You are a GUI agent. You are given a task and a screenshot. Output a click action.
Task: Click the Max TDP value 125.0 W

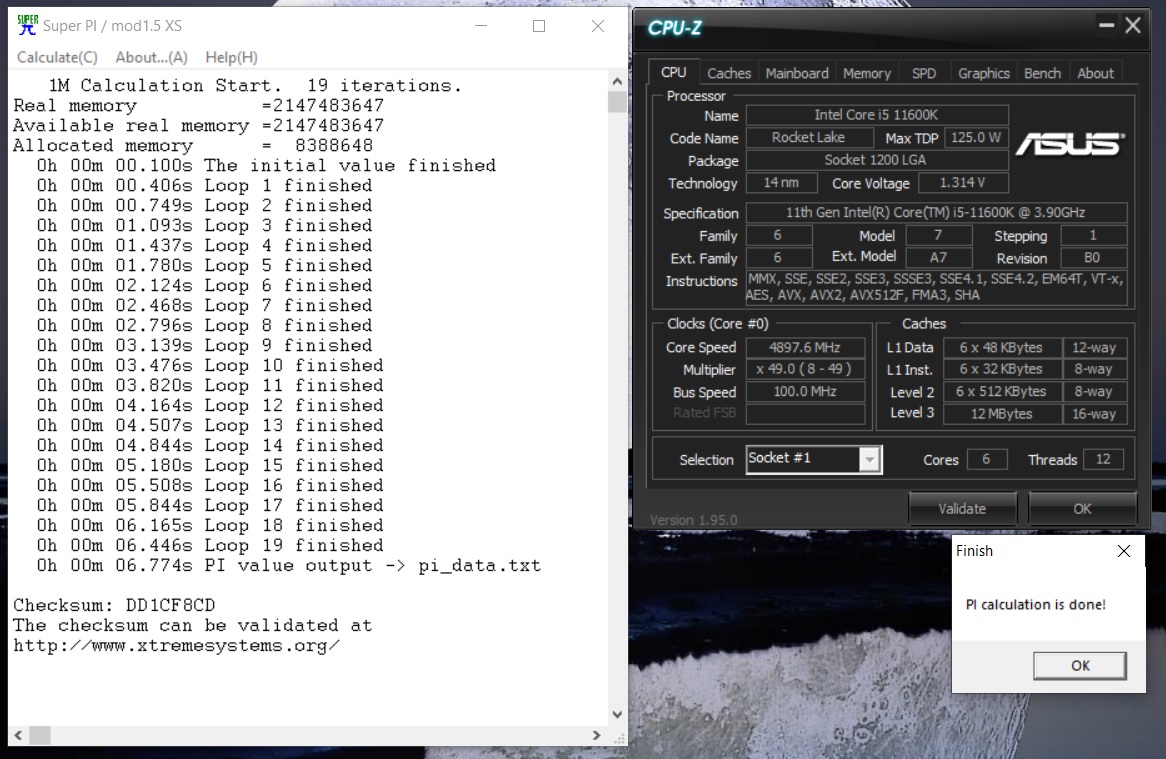976,138
